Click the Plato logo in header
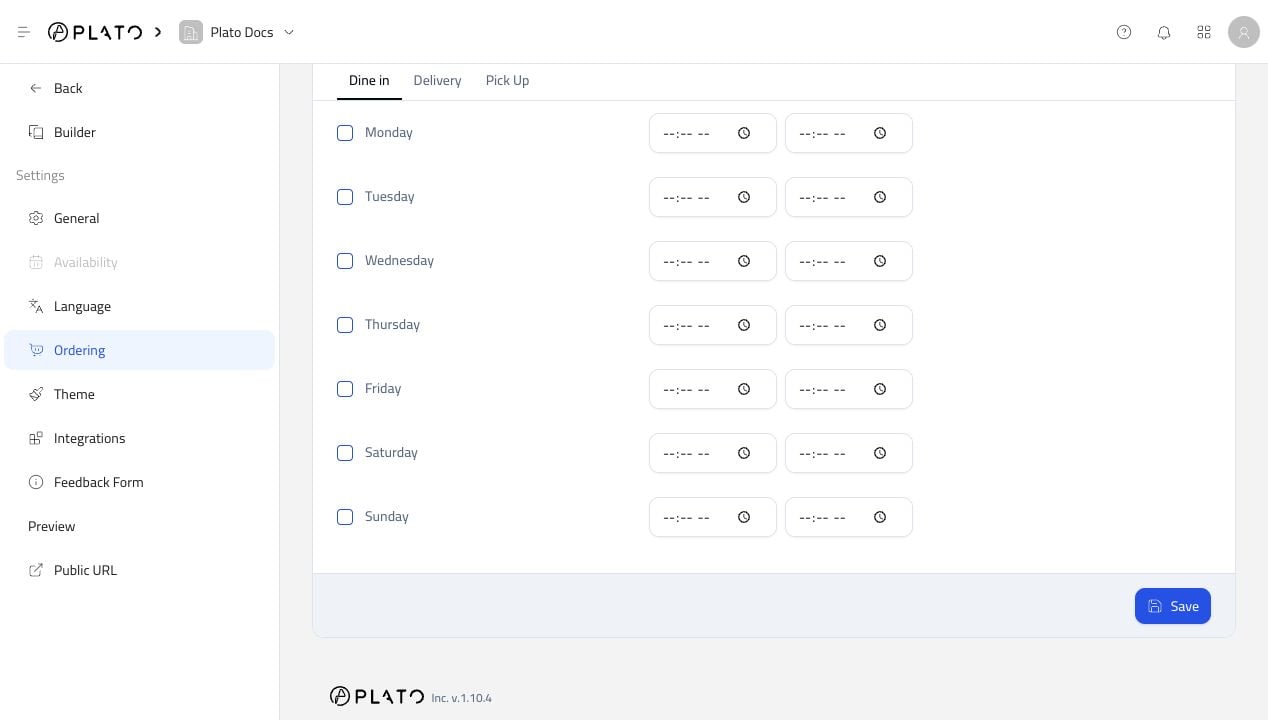1268x720 pixels. click(x=95, y=32)
